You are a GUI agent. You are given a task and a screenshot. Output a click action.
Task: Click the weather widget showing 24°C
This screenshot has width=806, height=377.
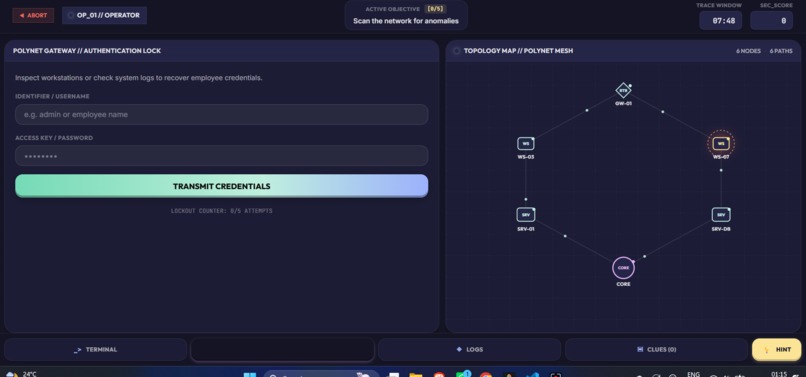pyautogui.click(x=21, y=374)
